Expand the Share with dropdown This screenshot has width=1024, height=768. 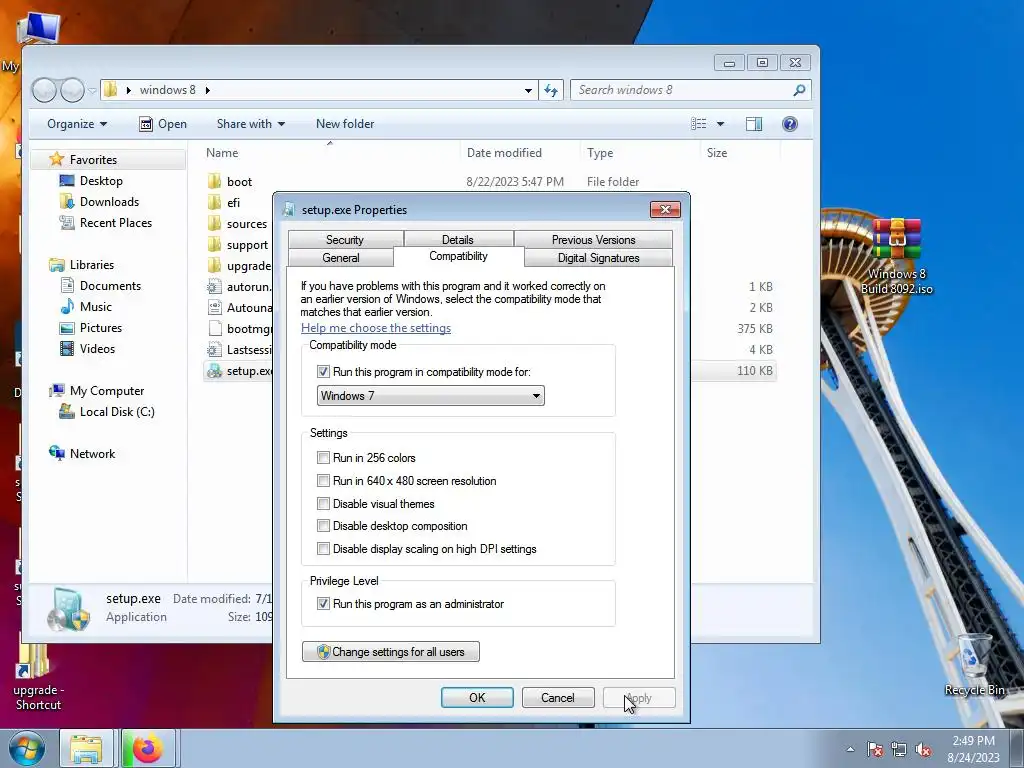(x=251, y=124)
